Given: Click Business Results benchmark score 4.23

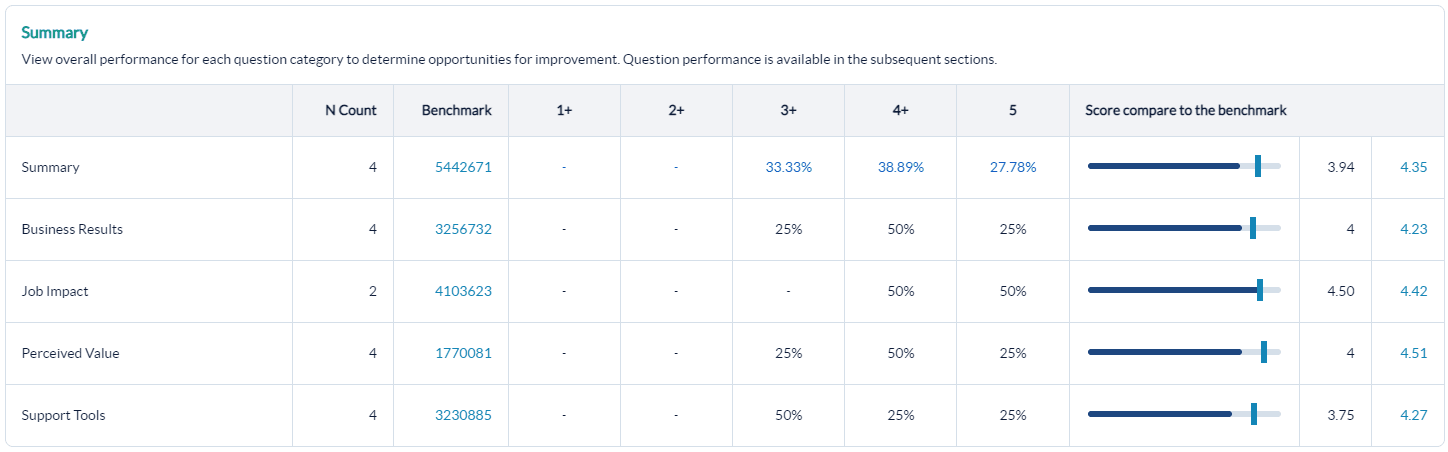Looking at the screenshot, I should [x=1413, y=229].
